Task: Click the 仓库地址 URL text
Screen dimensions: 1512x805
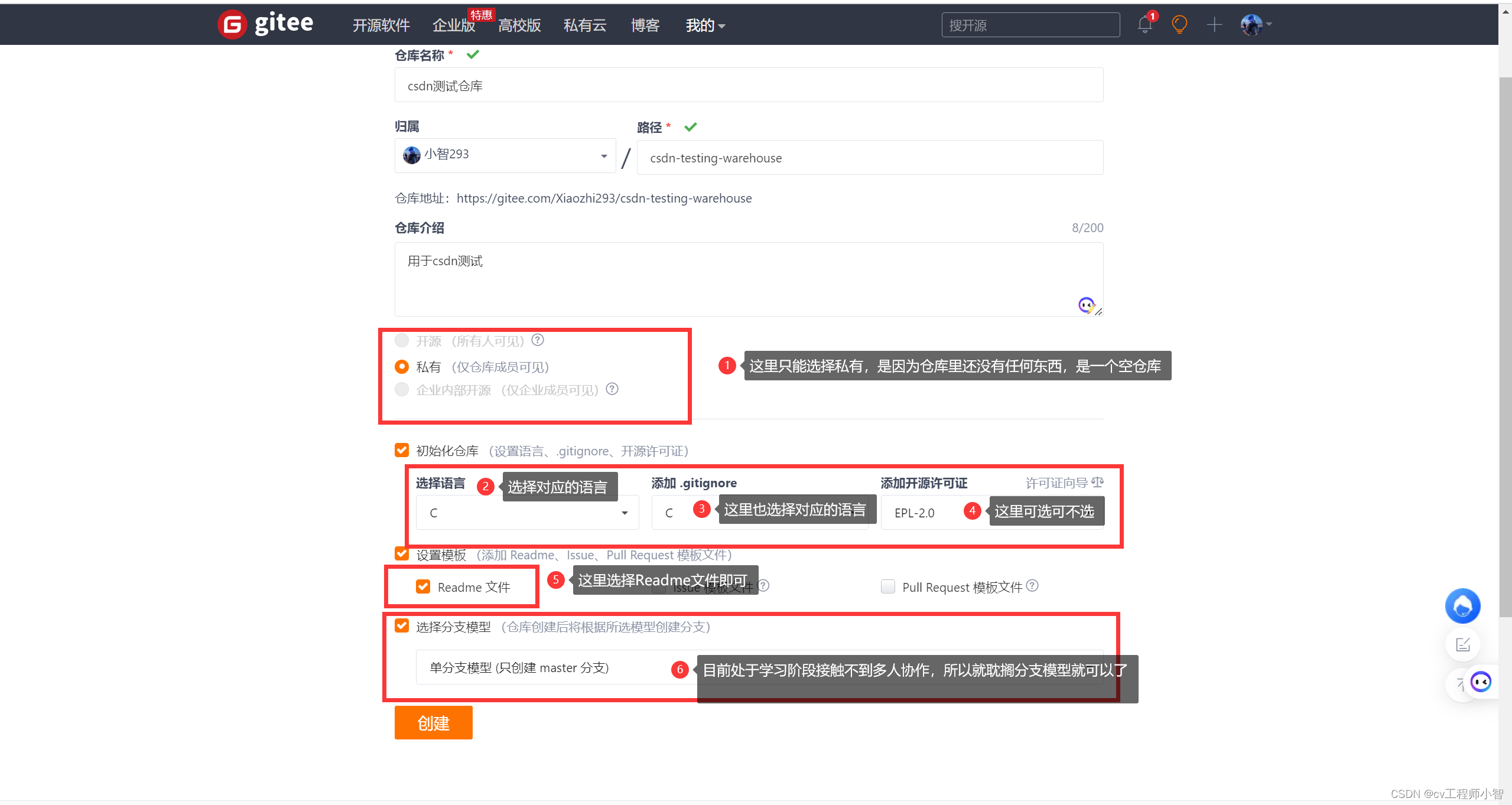Action: (604, 198)
